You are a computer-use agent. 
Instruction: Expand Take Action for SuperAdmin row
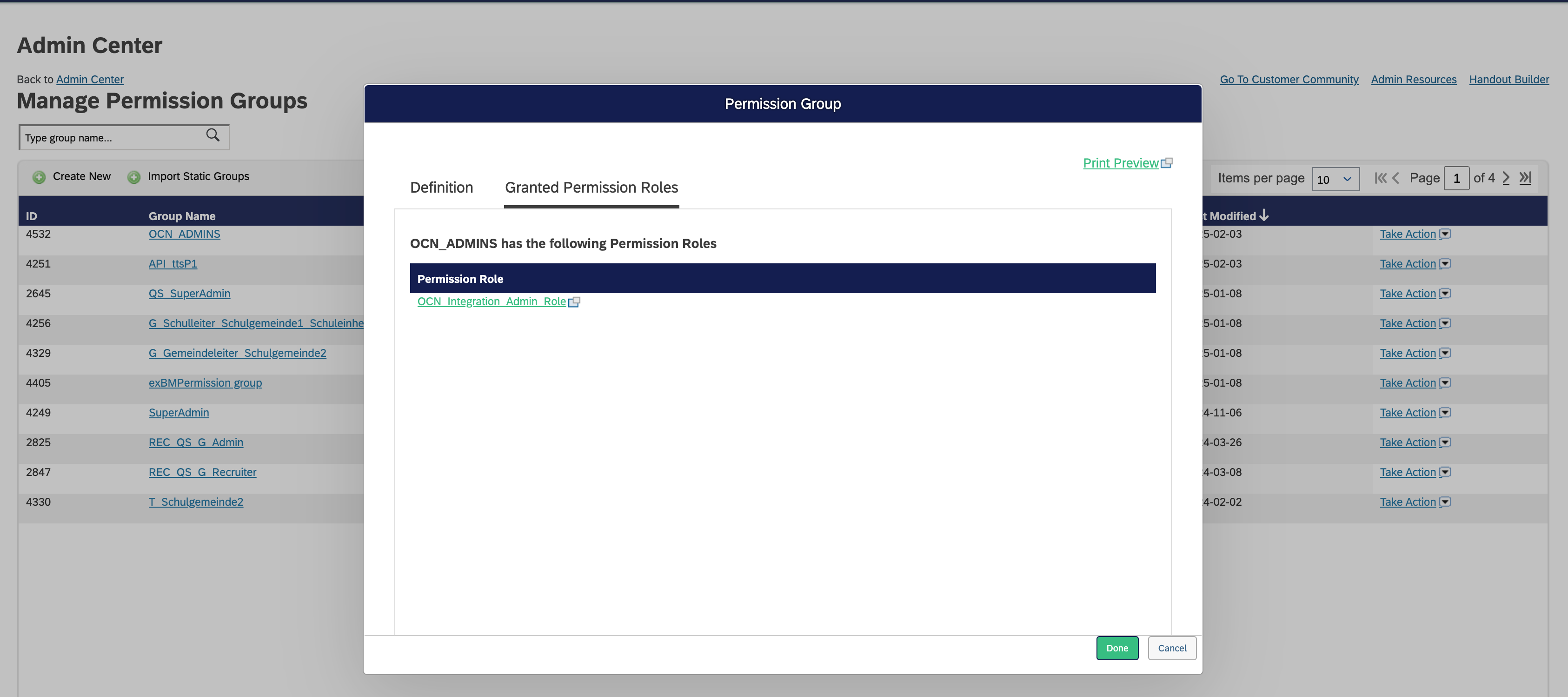tap(1445, 412)
